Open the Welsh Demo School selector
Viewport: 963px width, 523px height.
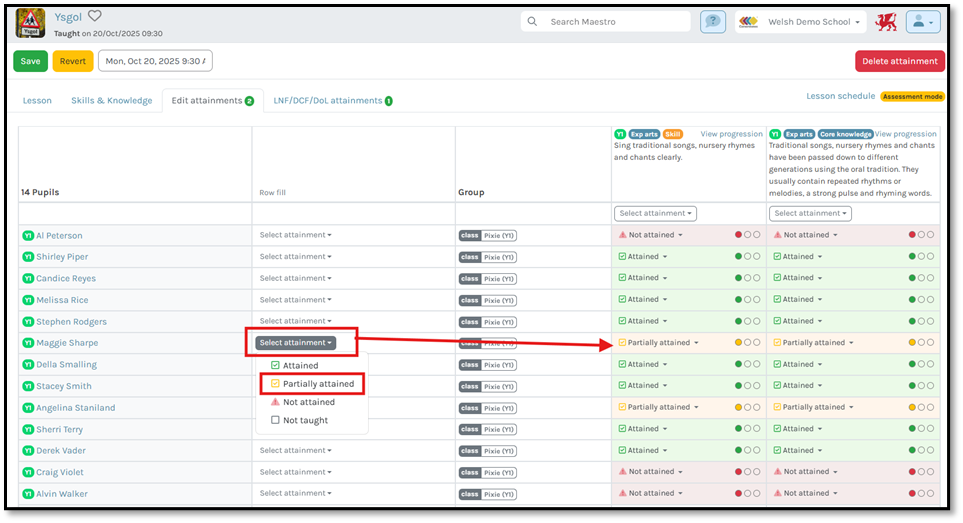point(800,22)
